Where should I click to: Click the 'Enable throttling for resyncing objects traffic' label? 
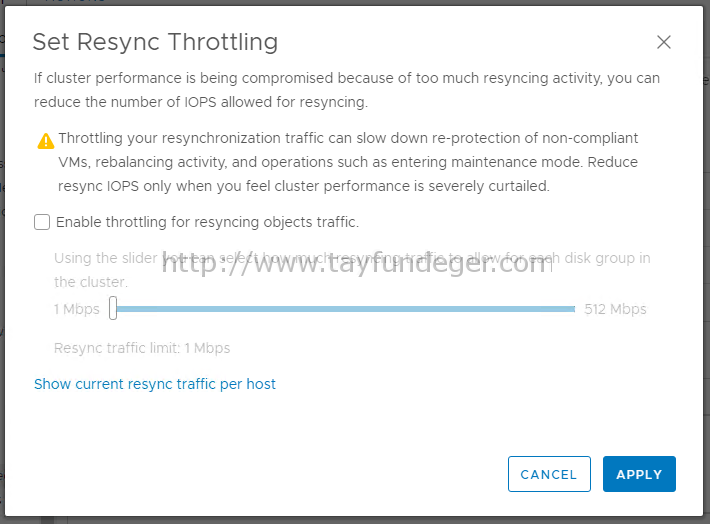coord(207,222)
